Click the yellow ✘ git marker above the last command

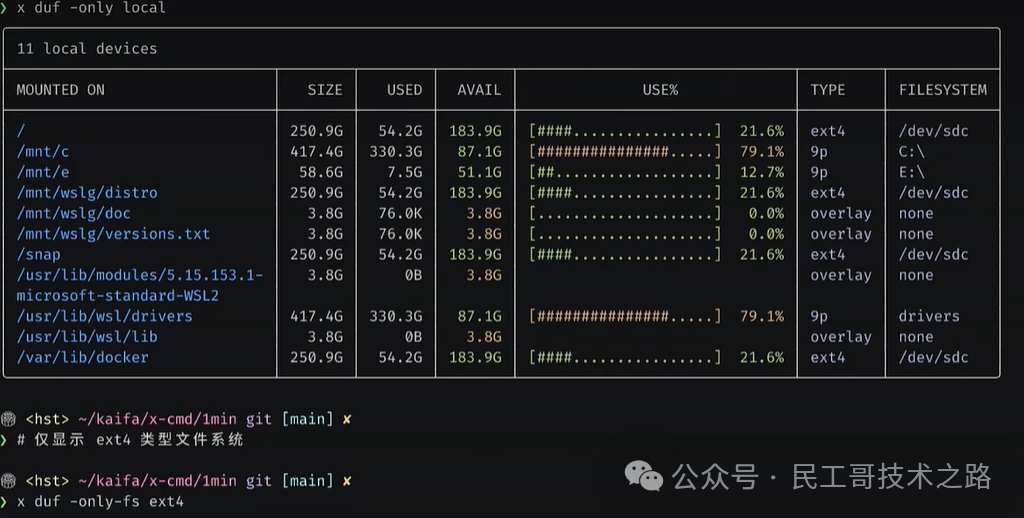[347, 480]
